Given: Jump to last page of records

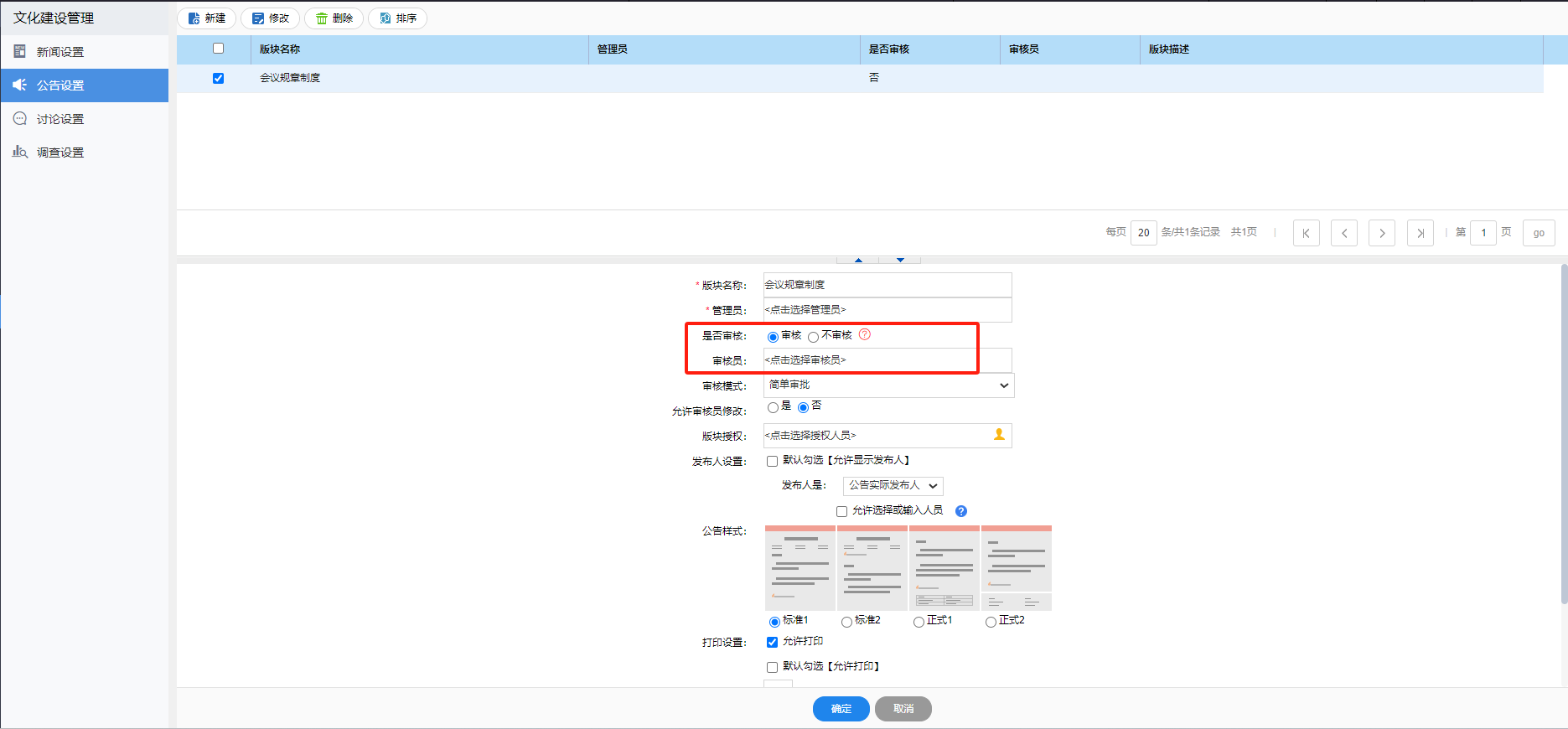Looking at the screenshot, I should (1420, 233).
